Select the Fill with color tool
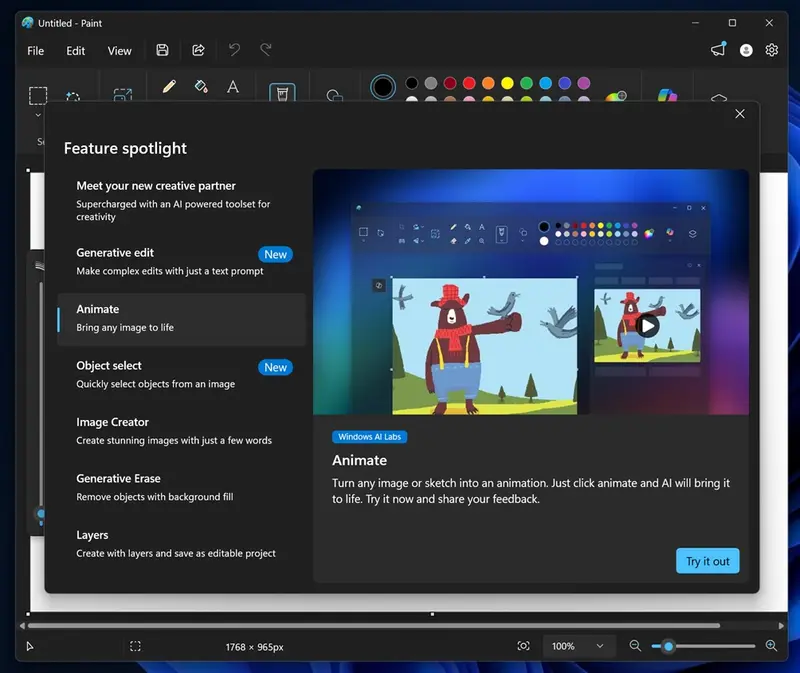 tap(201, 87)
